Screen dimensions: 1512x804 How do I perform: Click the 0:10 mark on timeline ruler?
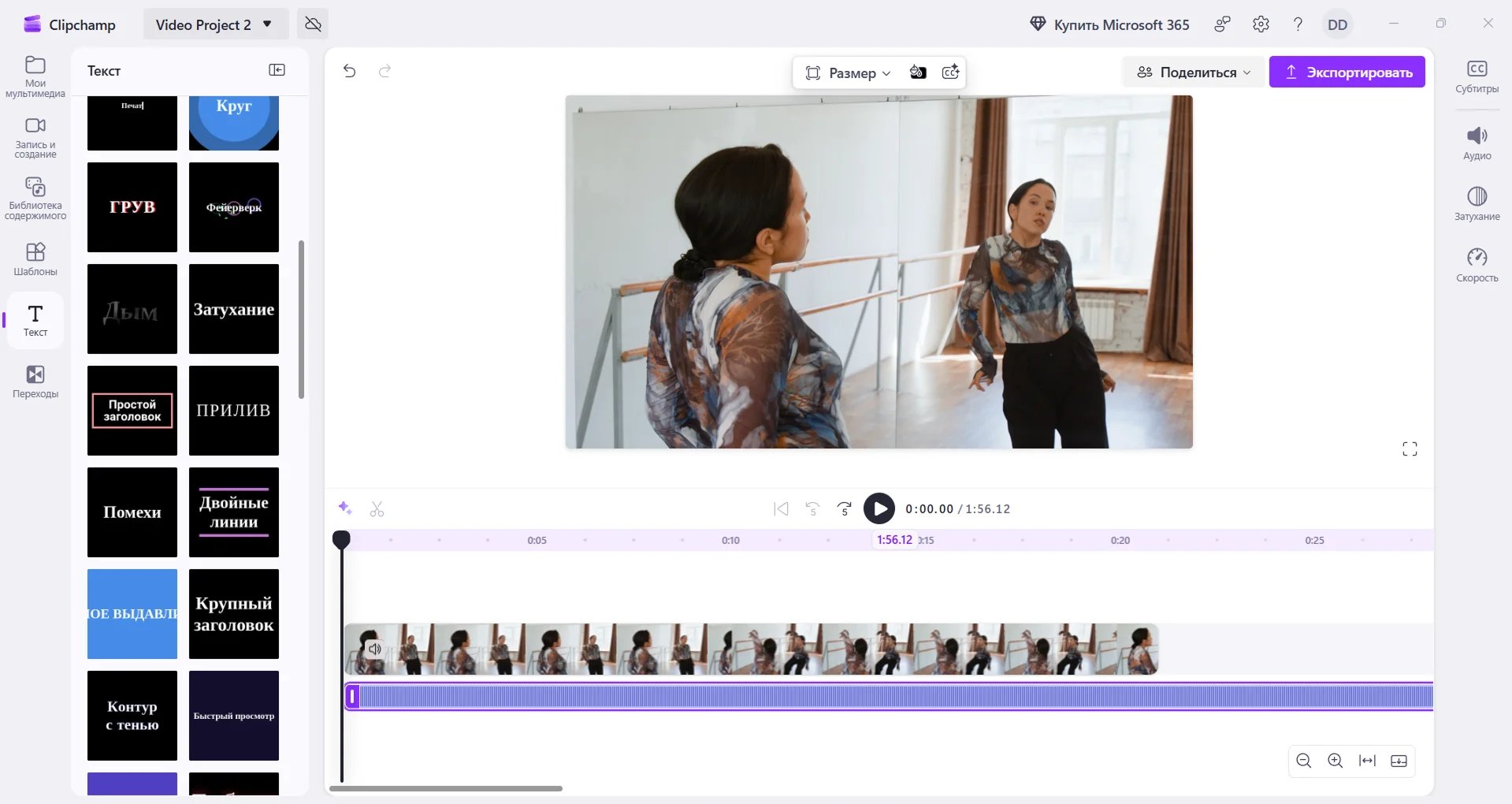730,540
